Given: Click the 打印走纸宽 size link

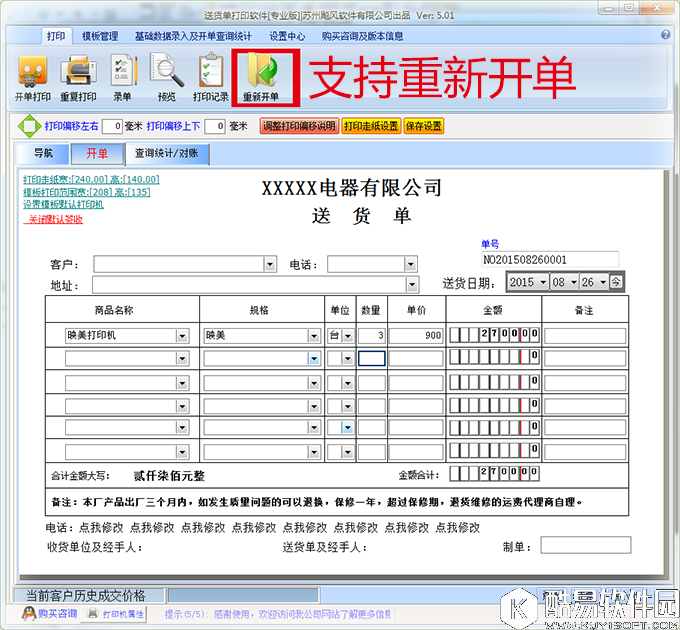Looking at the screenshot, I should pos(91,179).
